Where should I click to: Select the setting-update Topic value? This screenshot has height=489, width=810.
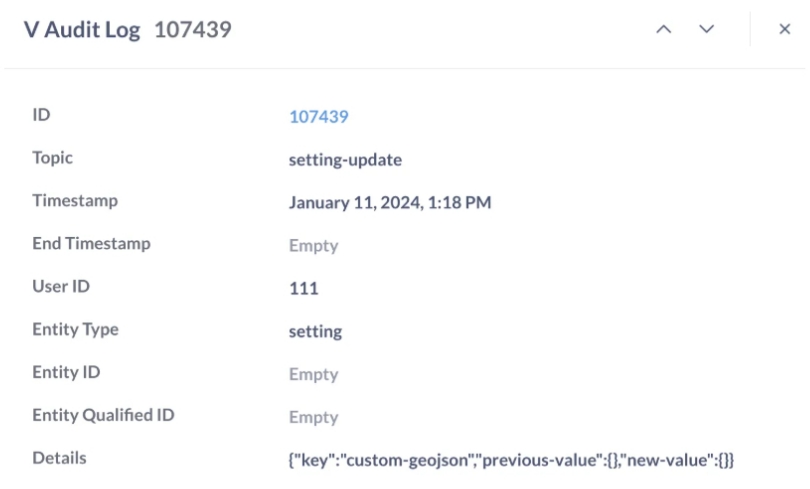click(x=345, y=160)
